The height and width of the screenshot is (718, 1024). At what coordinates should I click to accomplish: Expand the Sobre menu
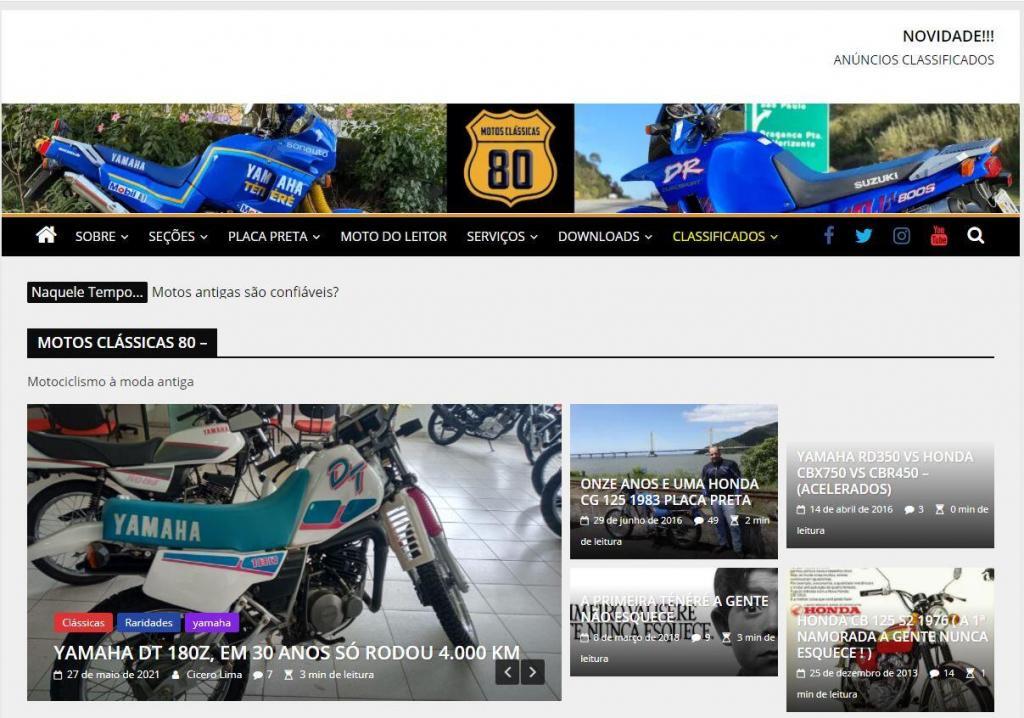(x=101, y=237)
